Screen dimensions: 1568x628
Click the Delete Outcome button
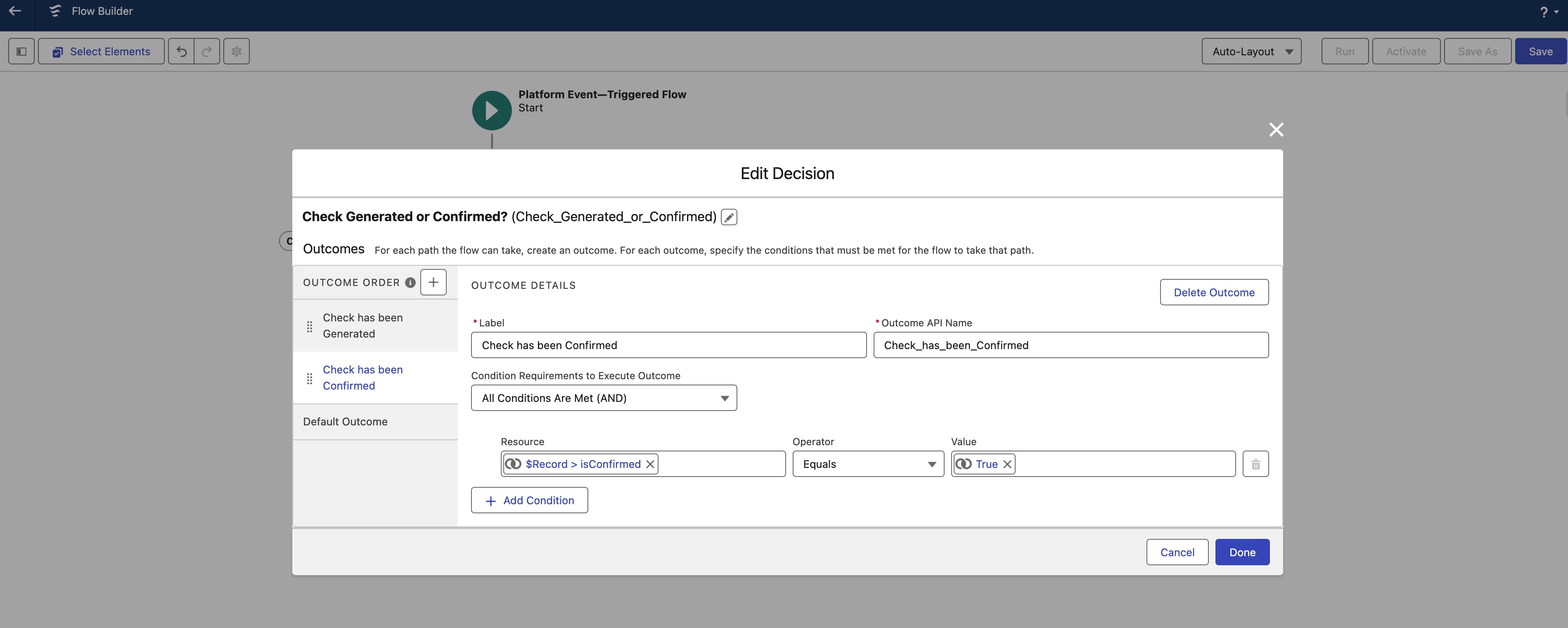tap(1214, 293)
